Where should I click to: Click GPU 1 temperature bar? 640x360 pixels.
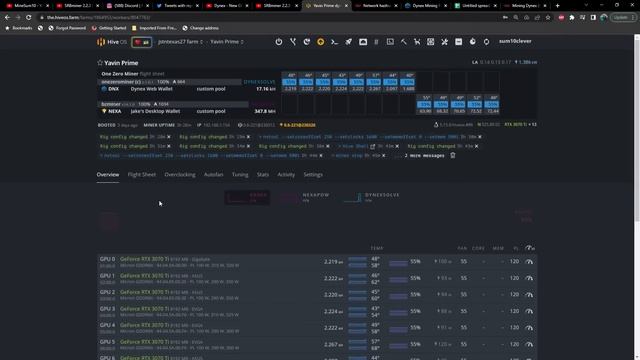tap(358, 278)
